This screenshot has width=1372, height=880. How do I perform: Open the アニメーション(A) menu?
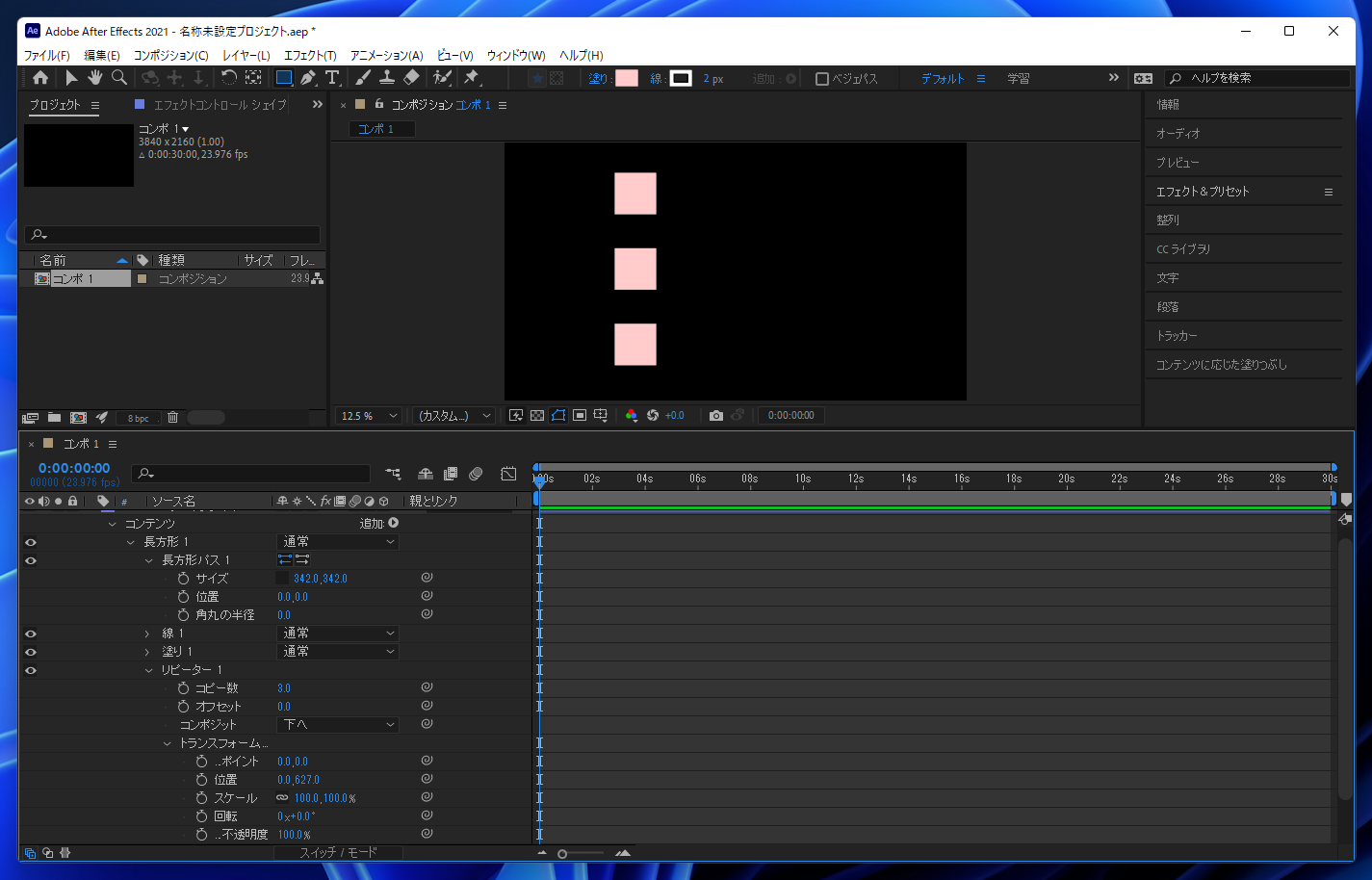(x=386, y=56)
